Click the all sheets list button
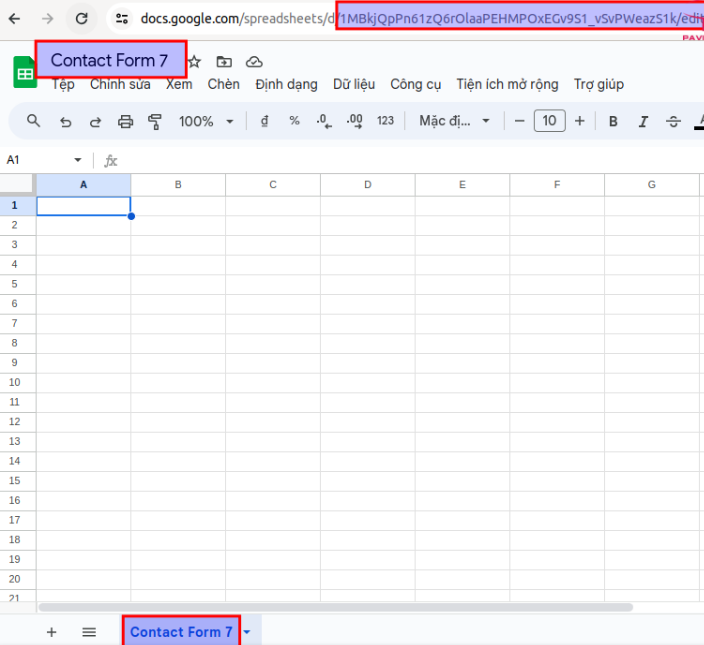Image resolution: width=704 pixels, height=645 pixels. pyautogui.click(x=89, y=632)
